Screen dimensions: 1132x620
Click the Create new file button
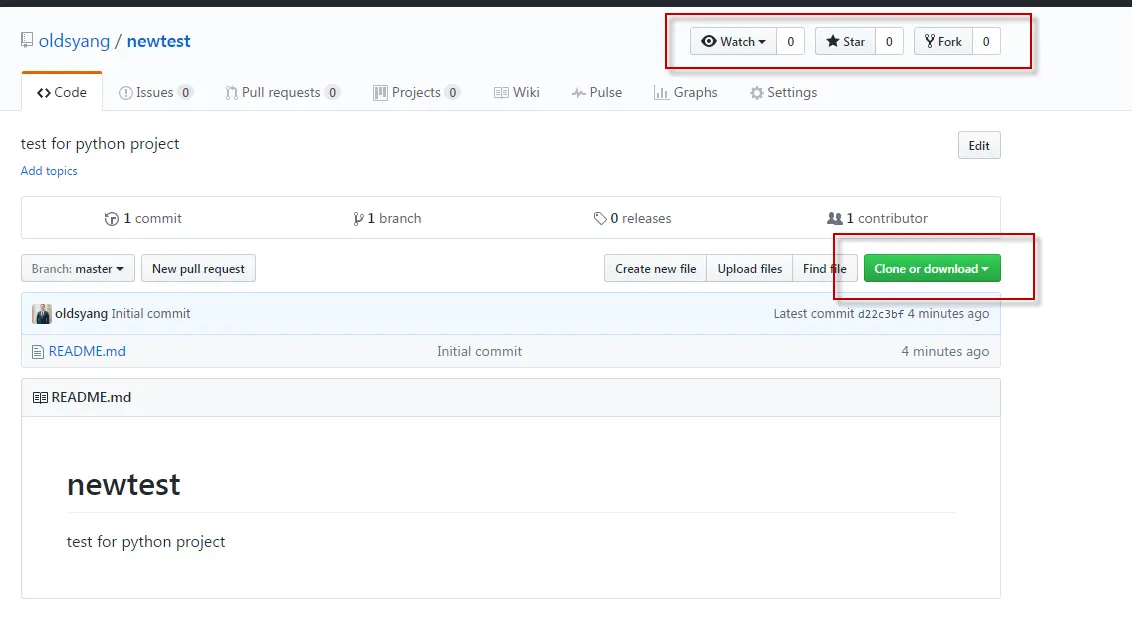click(656, 268)
